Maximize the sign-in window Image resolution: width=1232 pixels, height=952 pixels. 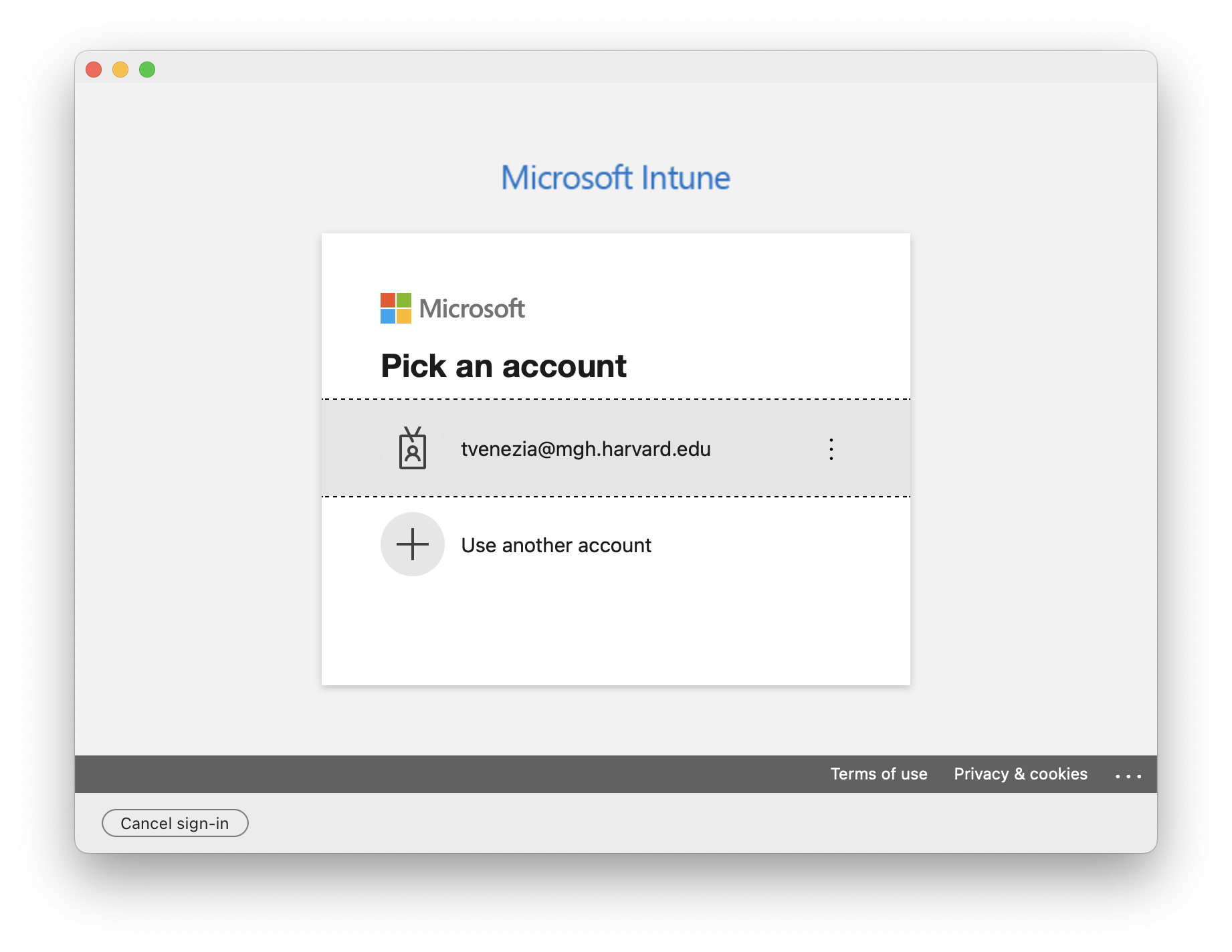(x=147, y=70)
